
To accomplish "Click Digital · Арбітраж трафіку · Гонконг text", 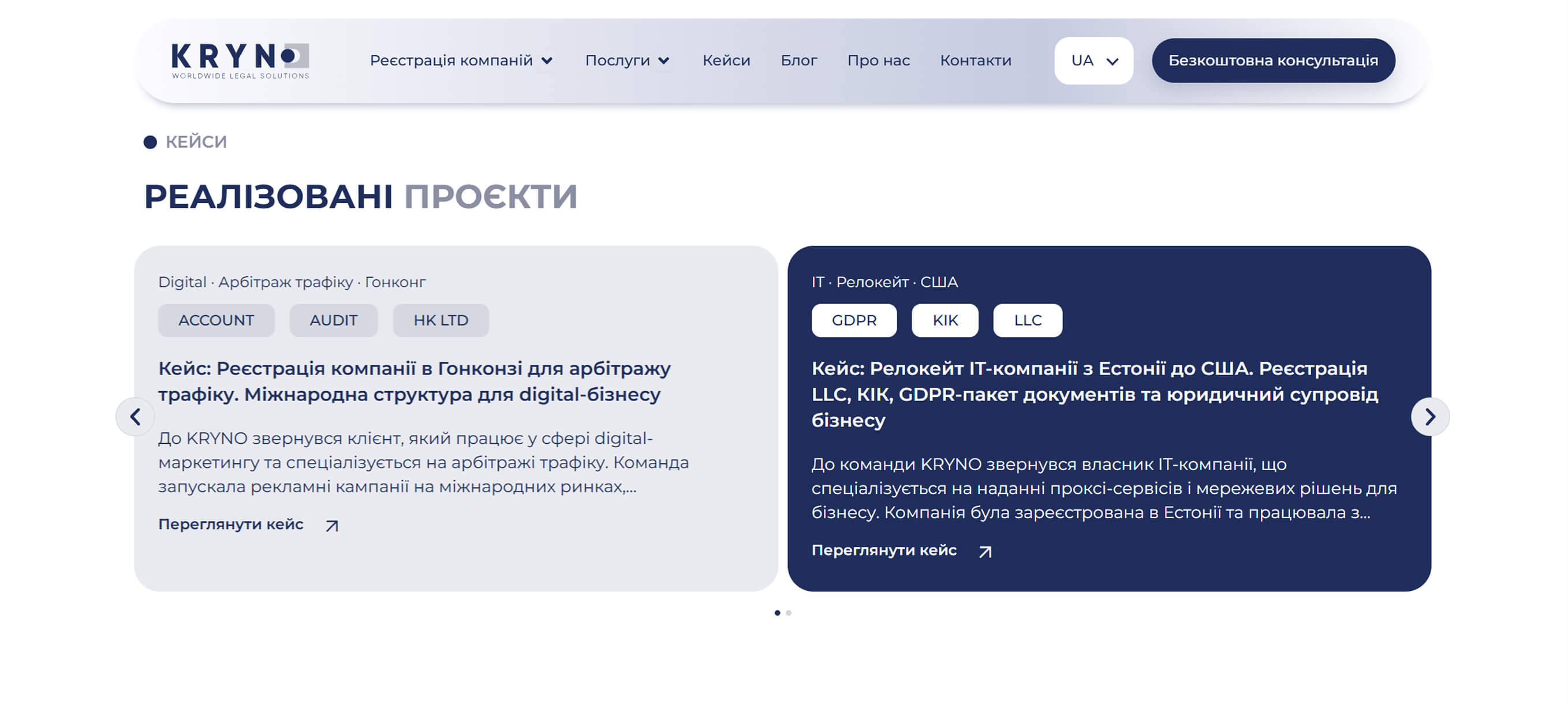I will 292,282.
